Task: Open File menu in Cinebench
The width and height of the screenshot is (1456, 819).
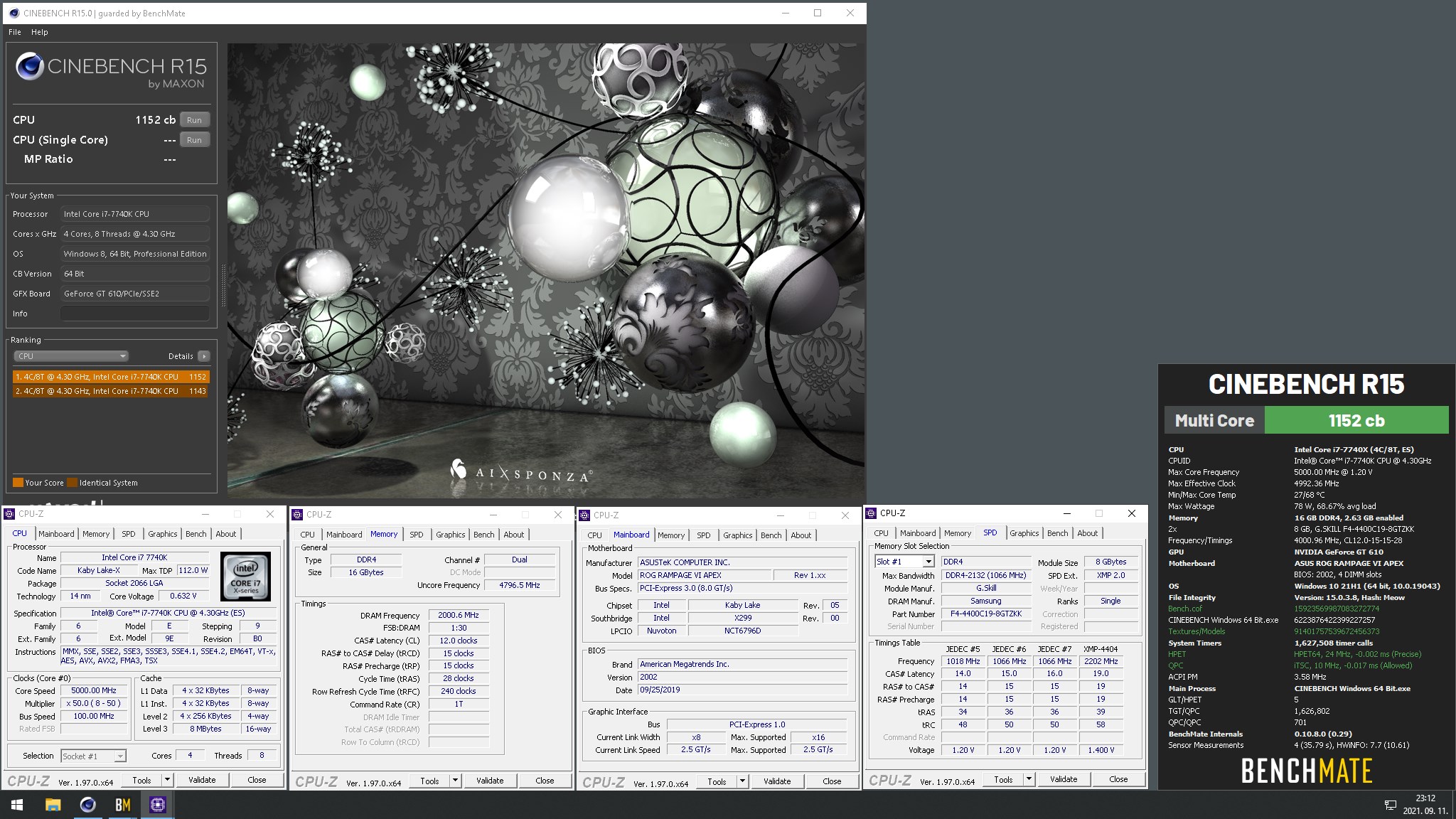Action: pos(15,32)
